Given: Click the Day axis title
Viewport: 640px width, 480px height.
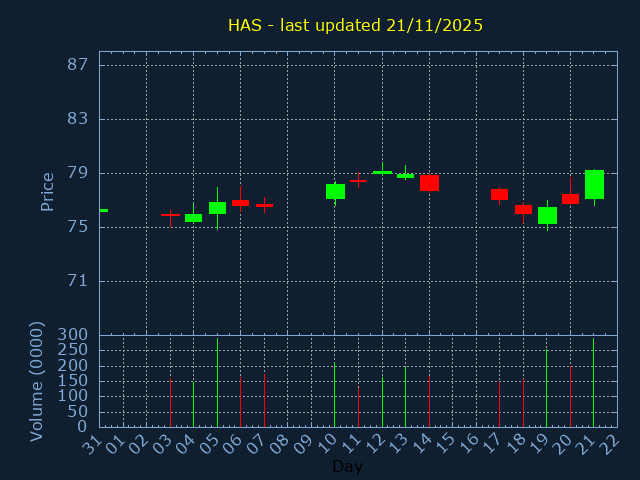Looking at the screenshot, I should [347, 466].
